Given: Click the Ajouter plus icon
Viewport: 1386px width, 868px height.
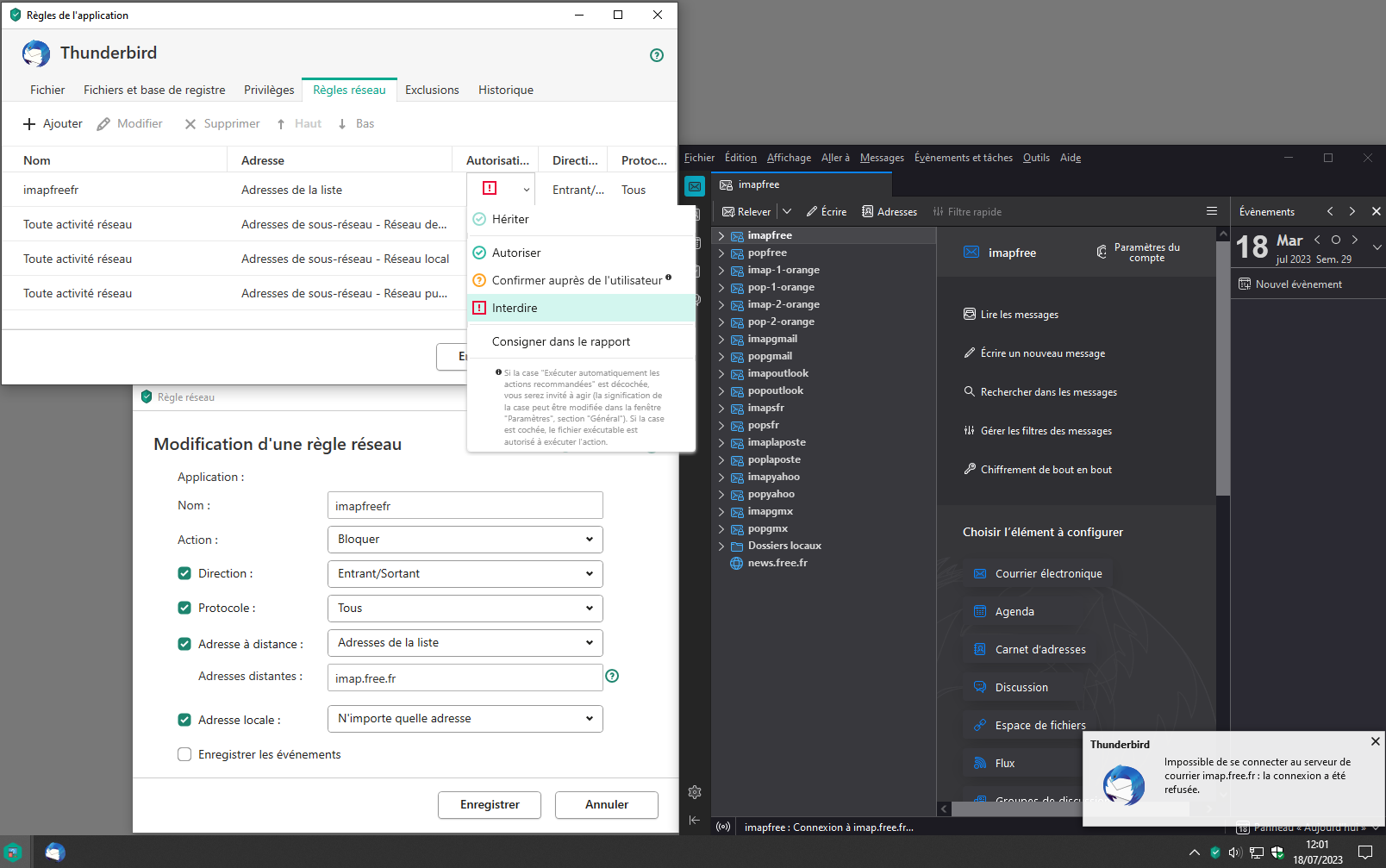Looking at the screenshot, I should pyautogui.click(x=29, y=124).
